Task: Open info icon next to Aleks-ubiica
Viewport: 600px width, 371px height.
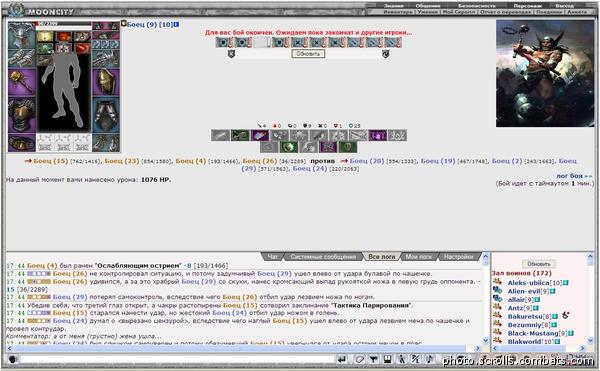Action: tap(566, 283)
